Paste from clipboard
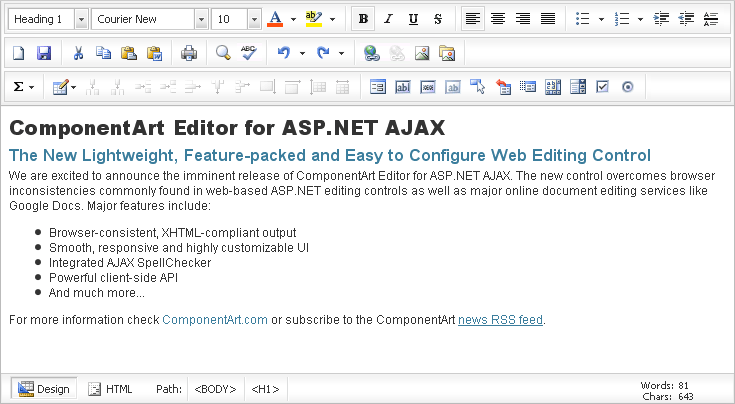Viewport: 735px width, 404px height. (128, 53)
